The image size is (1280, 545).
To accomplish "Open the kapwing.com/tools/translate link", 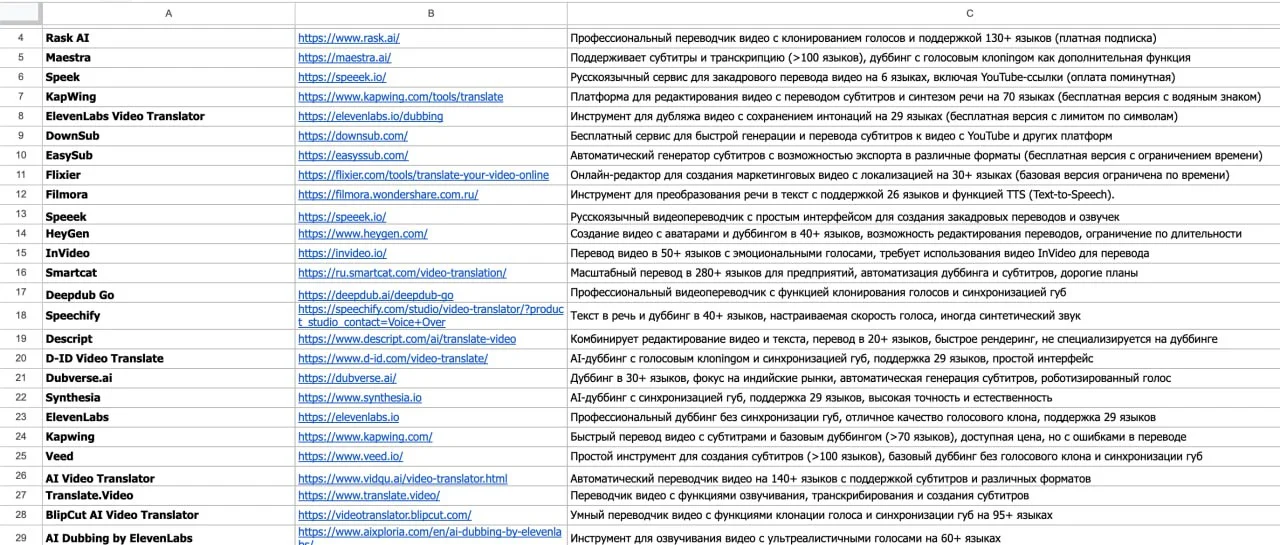I will (x=401, y=97).
